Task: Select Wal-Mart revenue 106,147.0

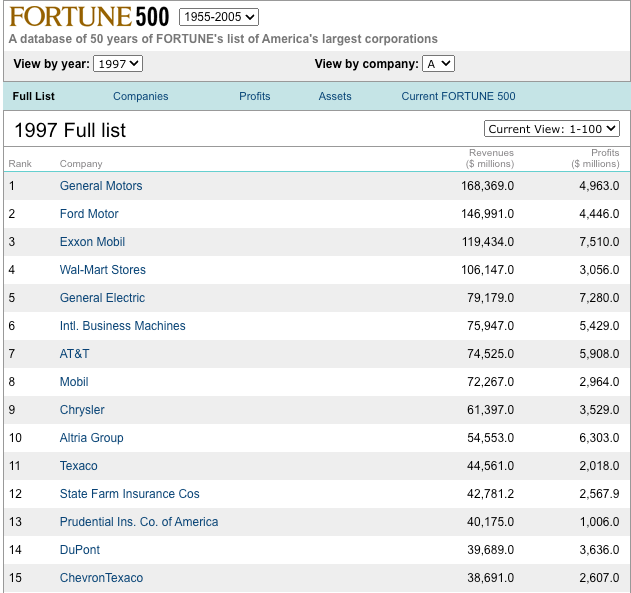Action: pos(487,270)
